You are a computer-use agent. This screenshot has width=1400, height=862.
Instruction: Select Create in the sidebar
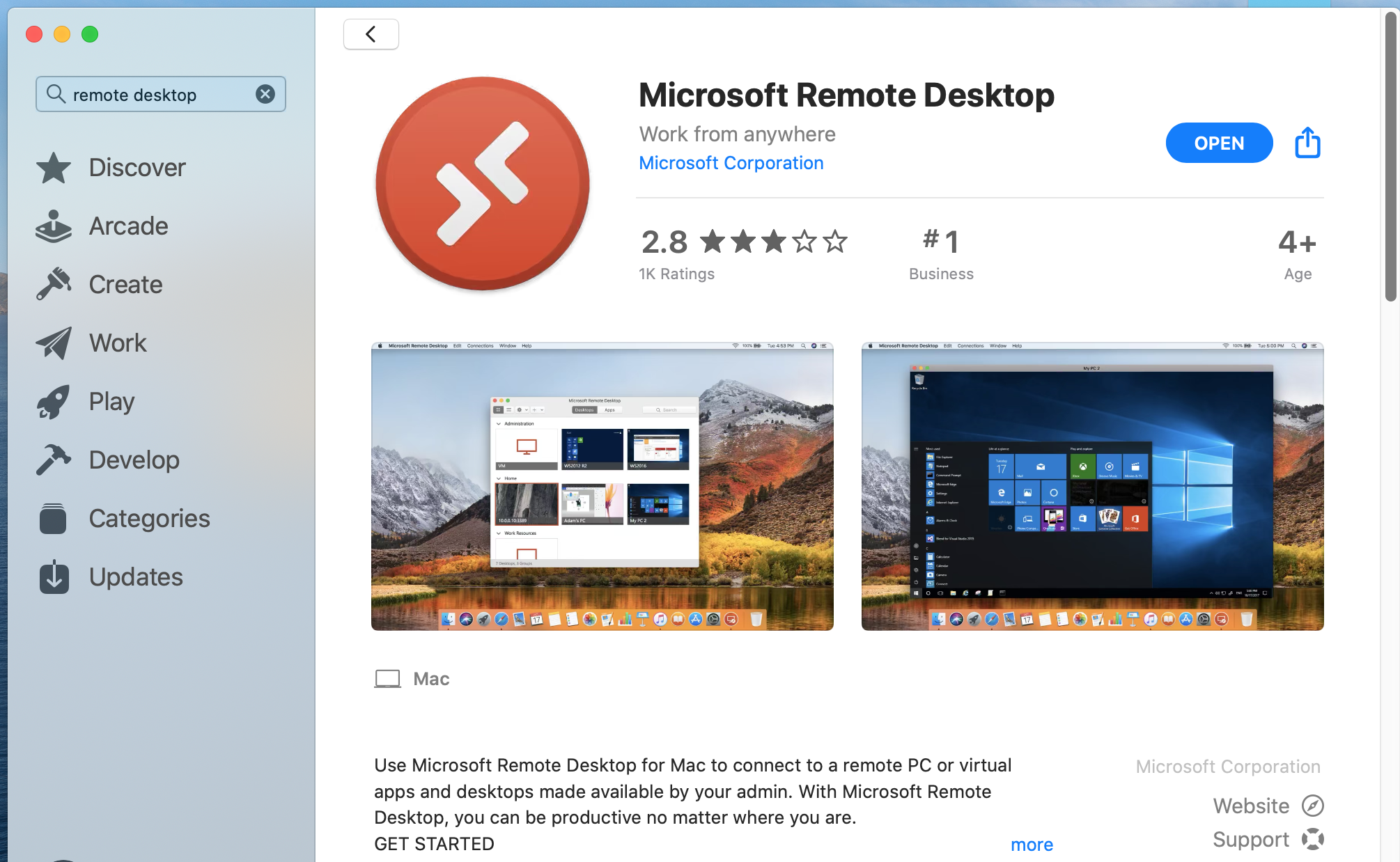(126, 285)
